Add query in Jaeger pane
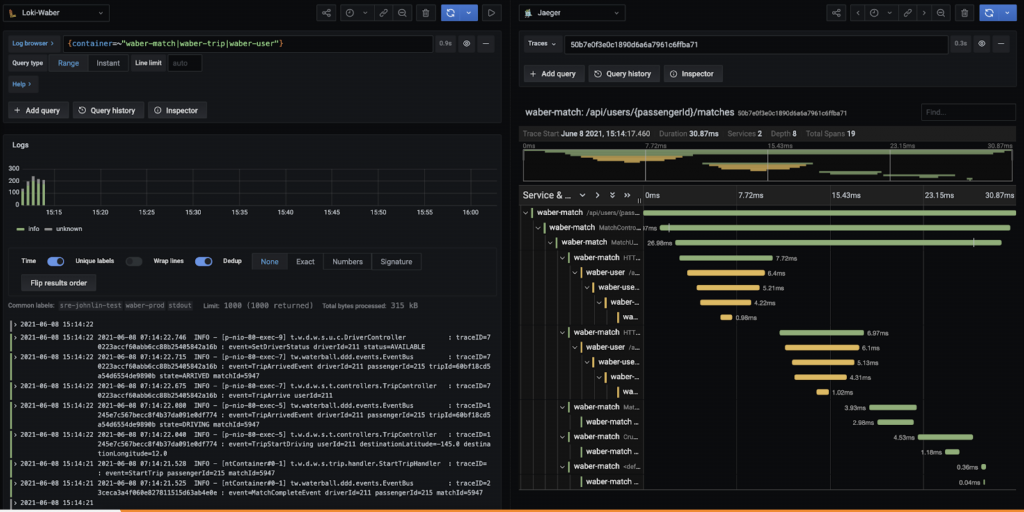Viewport: 1024px width, 512px height. coord(554,74)
